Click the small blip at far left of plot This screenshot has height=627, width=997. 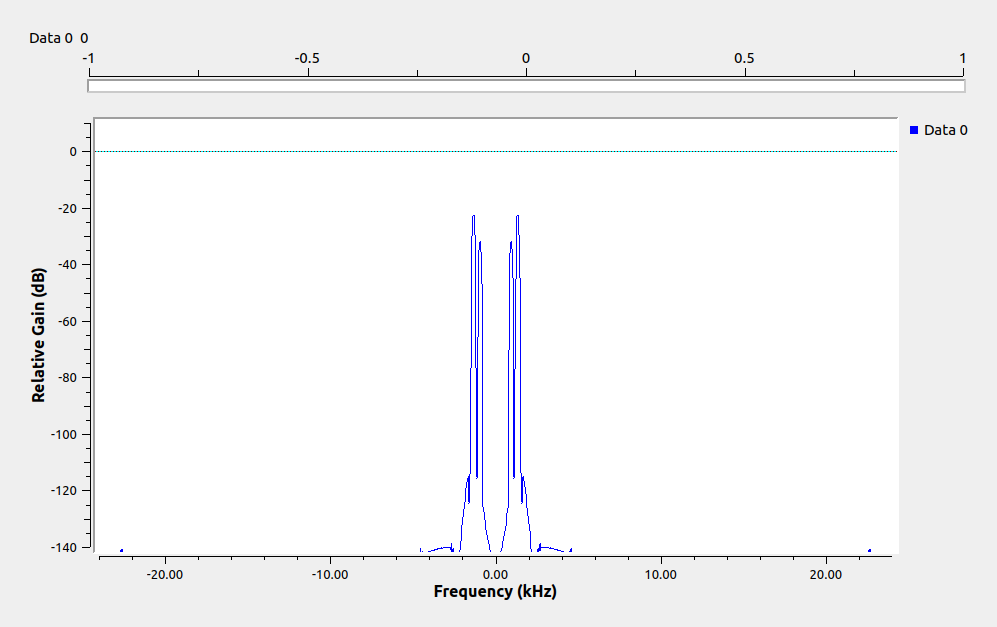point(121,550)
